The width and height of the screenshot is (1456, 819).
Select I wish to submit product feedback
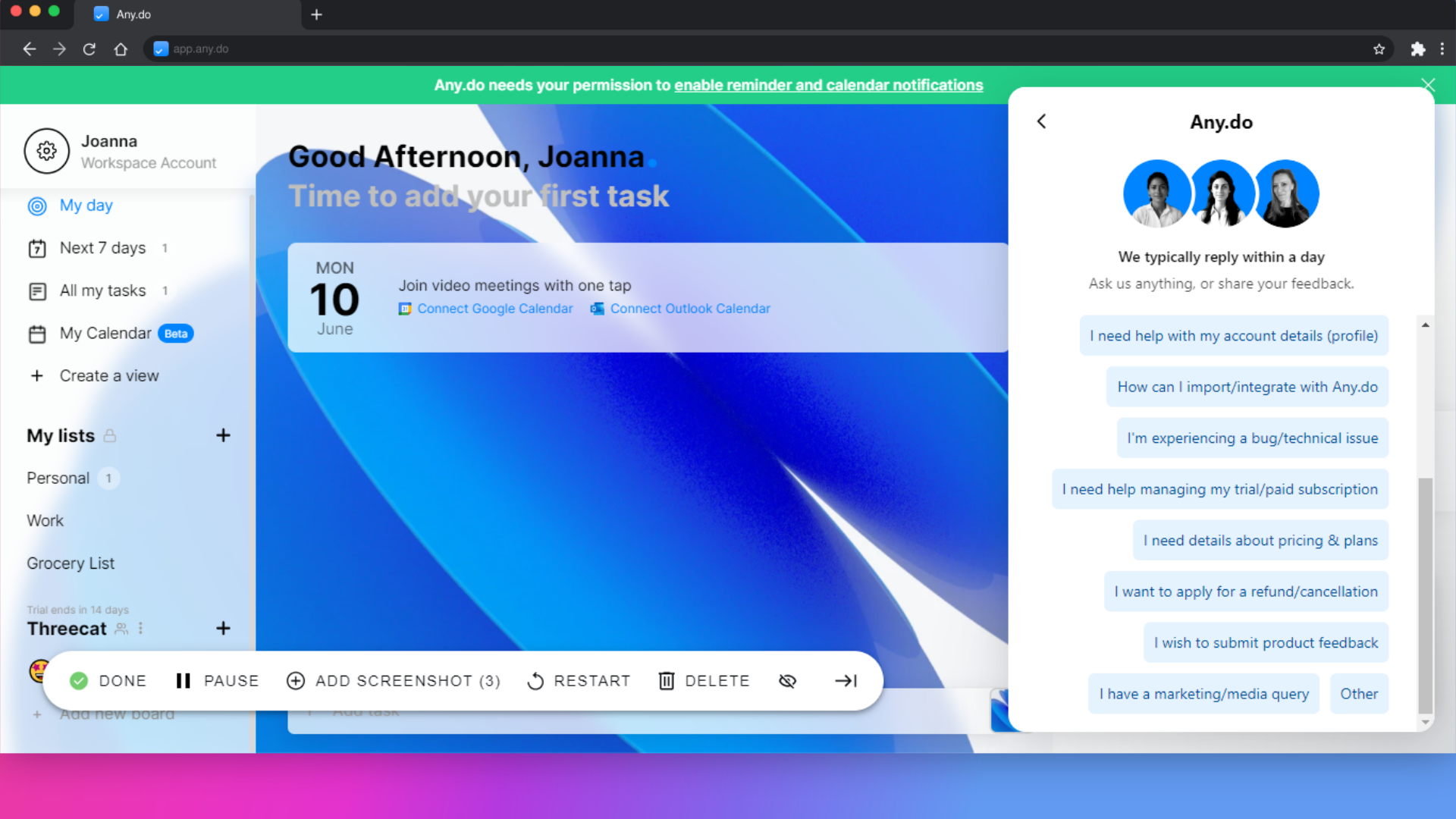(x=1266, y=643)
